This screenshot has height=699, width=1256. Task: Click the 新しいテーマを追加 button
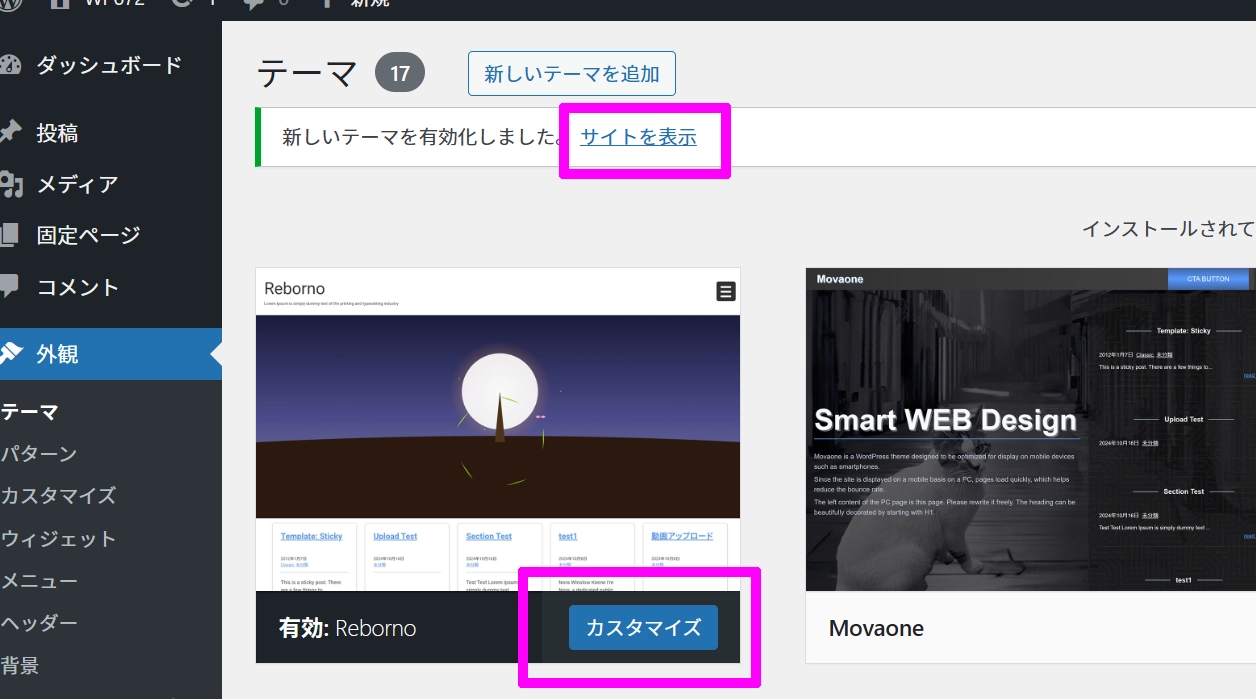pos(571,74)
